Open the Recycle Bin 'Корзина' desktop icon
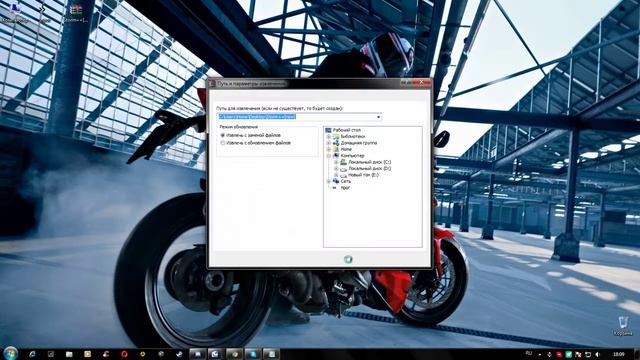The height and width of the screenshot is (360, 640). (623, 326)
